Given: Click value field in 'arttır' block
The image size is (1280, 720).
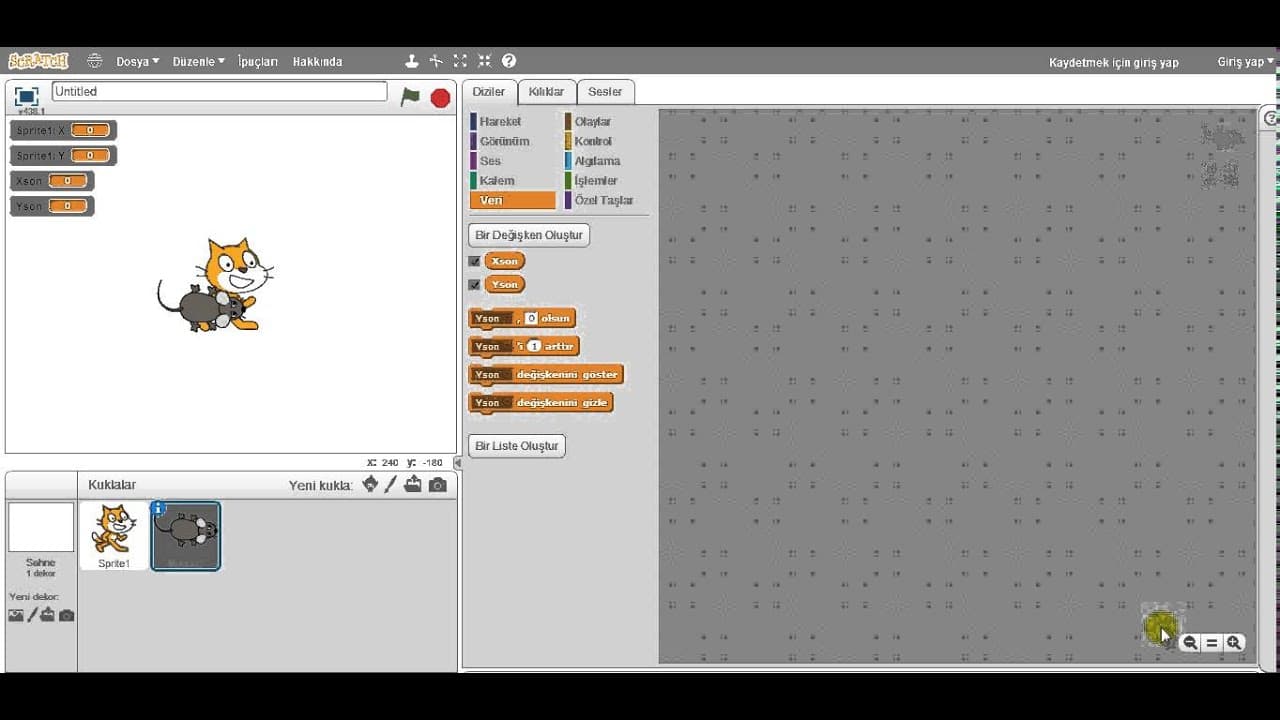Looking at the screenshot, I should pyautogui.click(x=534, y=346).
